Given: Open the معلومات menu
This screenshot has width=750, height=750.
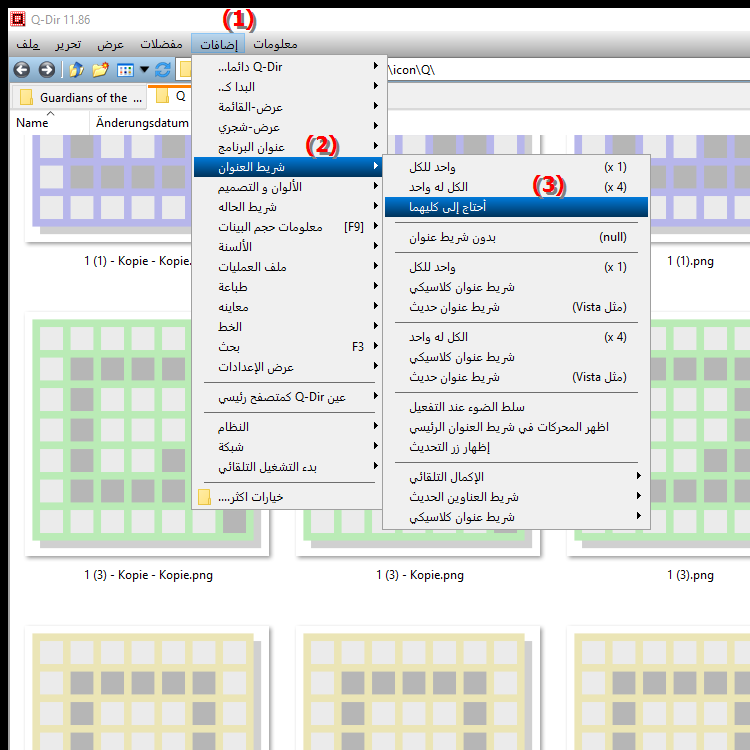Looking at the screenshot, I should (x=276, y=44).
